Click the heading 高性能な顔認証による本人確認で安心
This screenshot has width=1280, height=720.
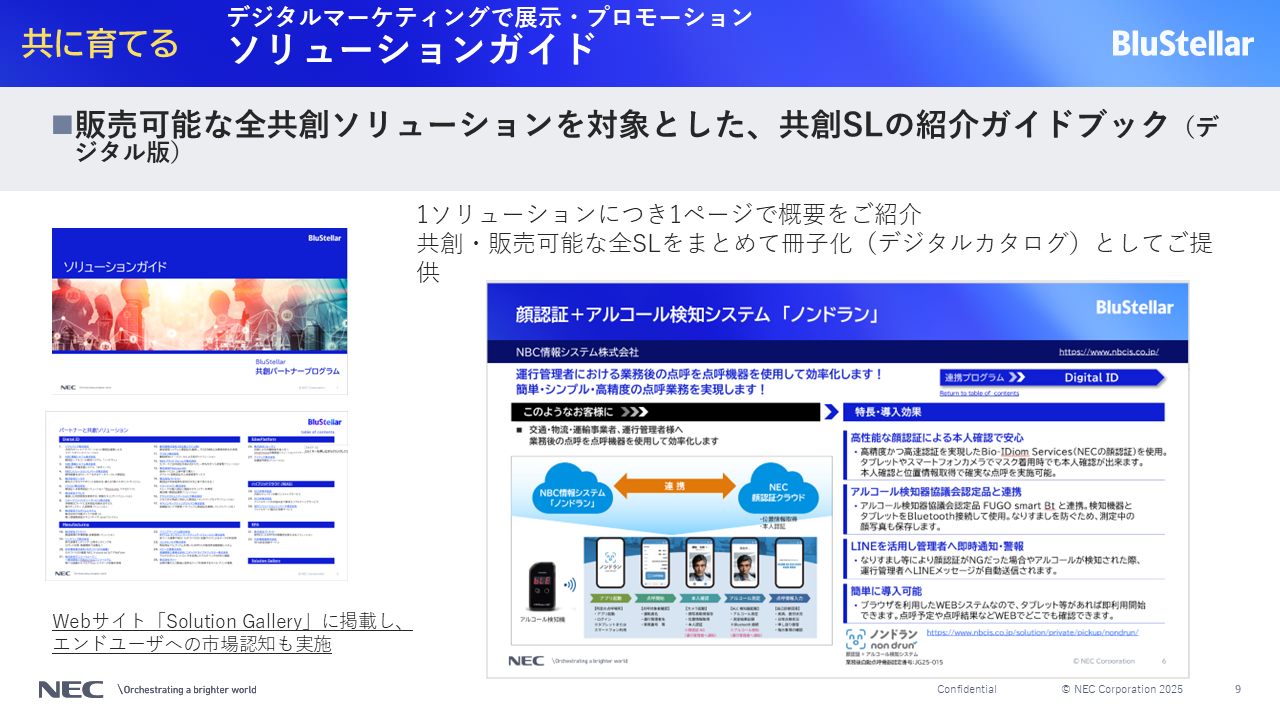[x=936, y=437]
